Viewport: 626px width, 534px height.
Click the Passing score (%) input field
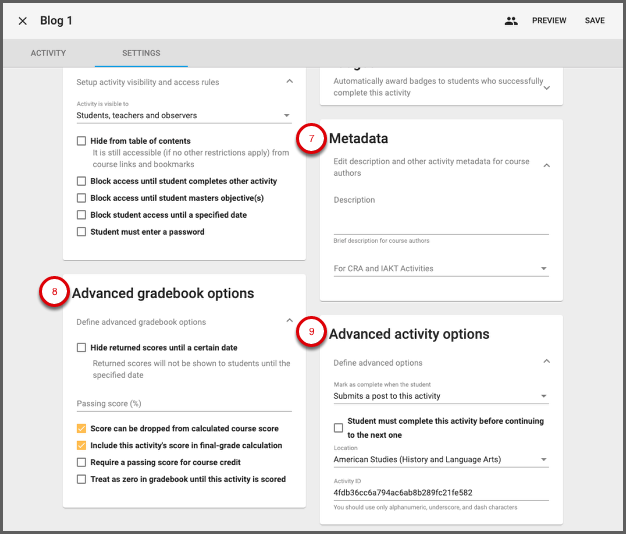click(x=184, y=403)
